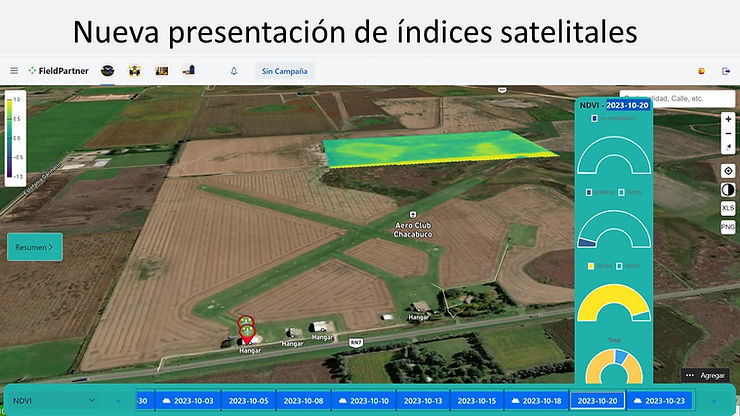
Task: Click the Agregar button
Action: pos(705,375)
